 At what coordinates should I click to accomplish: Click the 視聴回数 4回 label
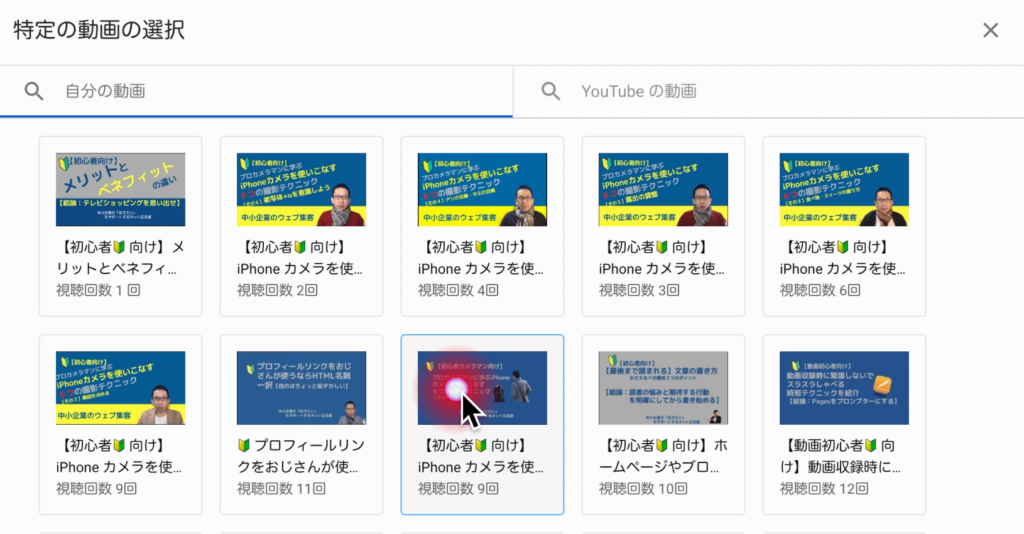click(458, 290)
